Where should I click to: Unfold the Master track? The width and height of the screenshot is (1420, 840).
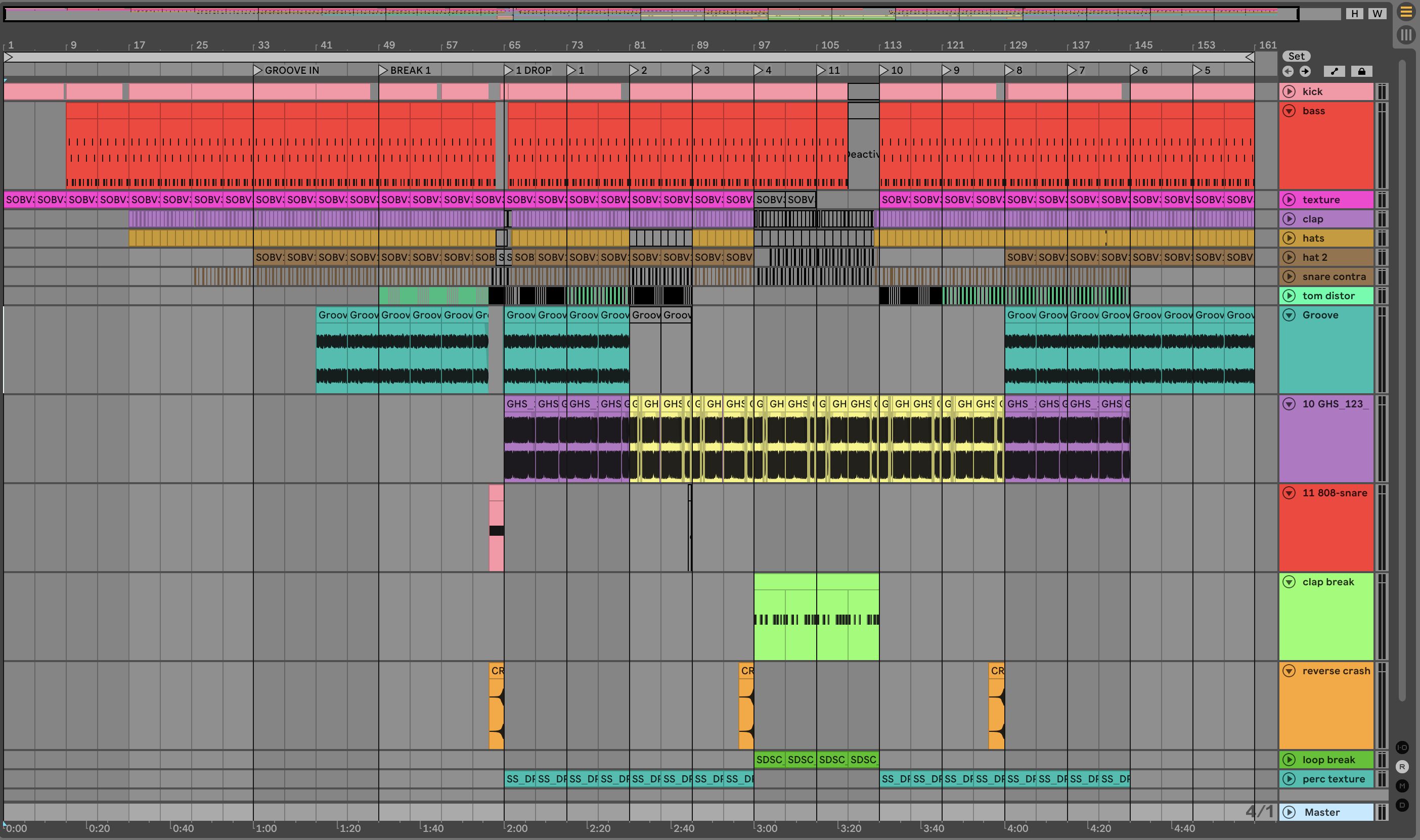point(1289,812)
